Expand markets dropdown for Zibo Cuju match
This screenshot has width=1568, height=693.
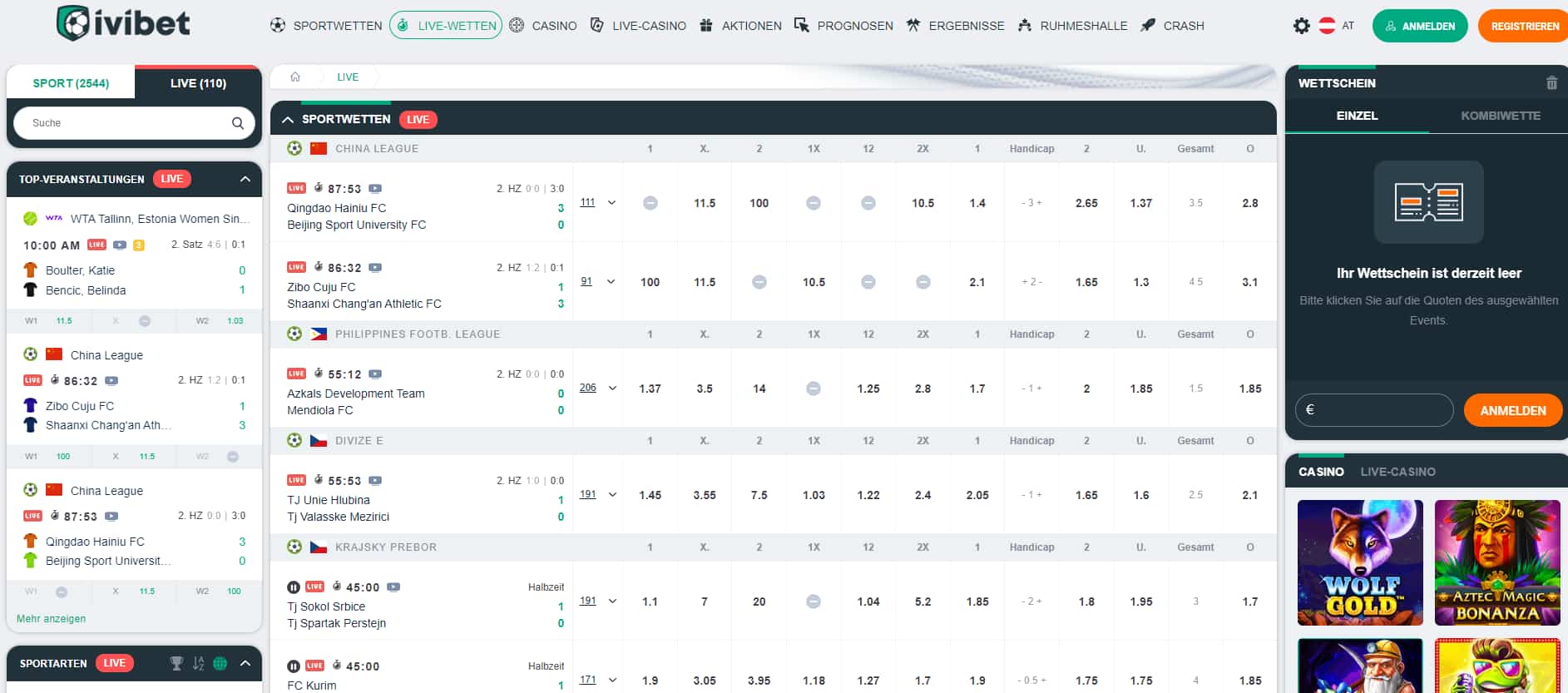[611, 282]
